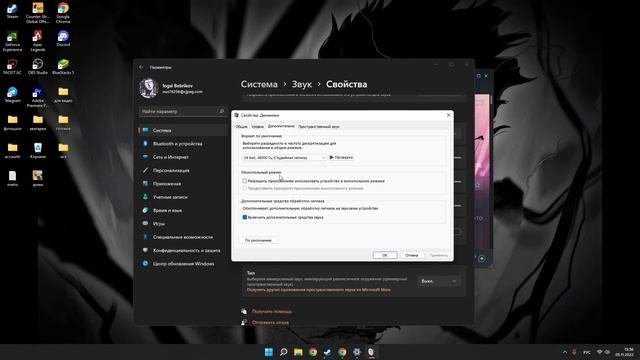Click the user avatar in Settings
Screen dimensions: 640x360
point(148,88)
